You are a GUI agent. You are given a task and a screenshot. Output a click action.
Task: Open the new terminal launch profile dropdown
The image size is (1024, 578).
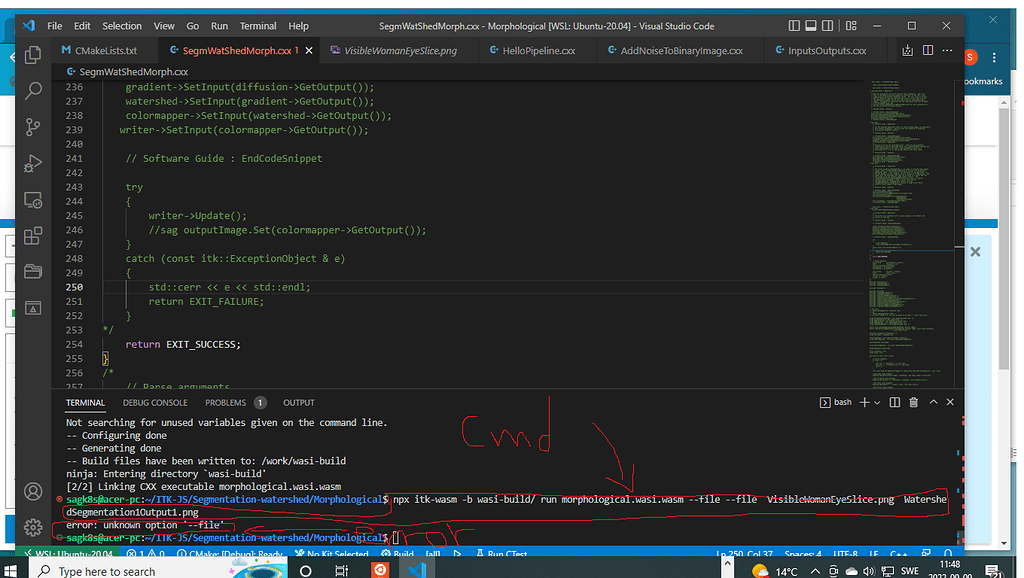point(877,402)
